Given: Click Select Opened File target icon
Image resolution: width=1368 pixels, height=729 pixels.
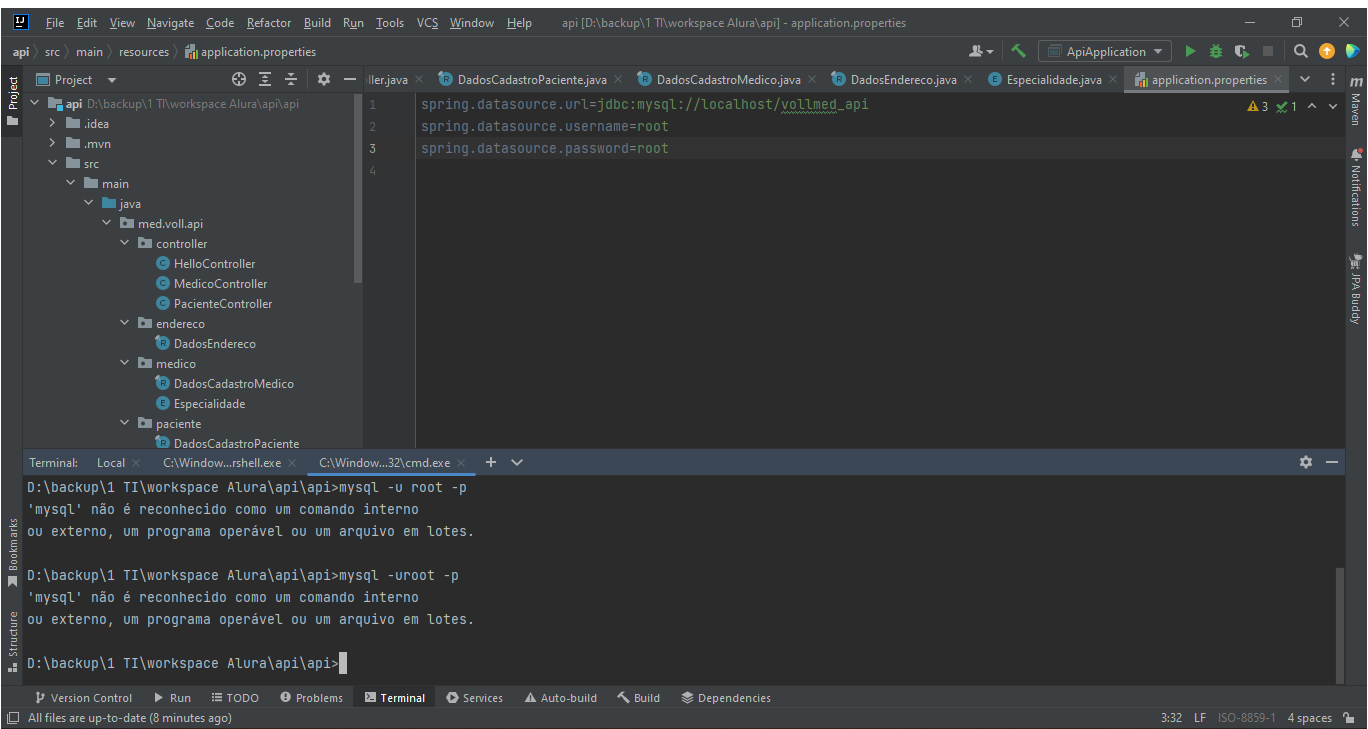Looking at the screenshot, I should pos(238,79).
